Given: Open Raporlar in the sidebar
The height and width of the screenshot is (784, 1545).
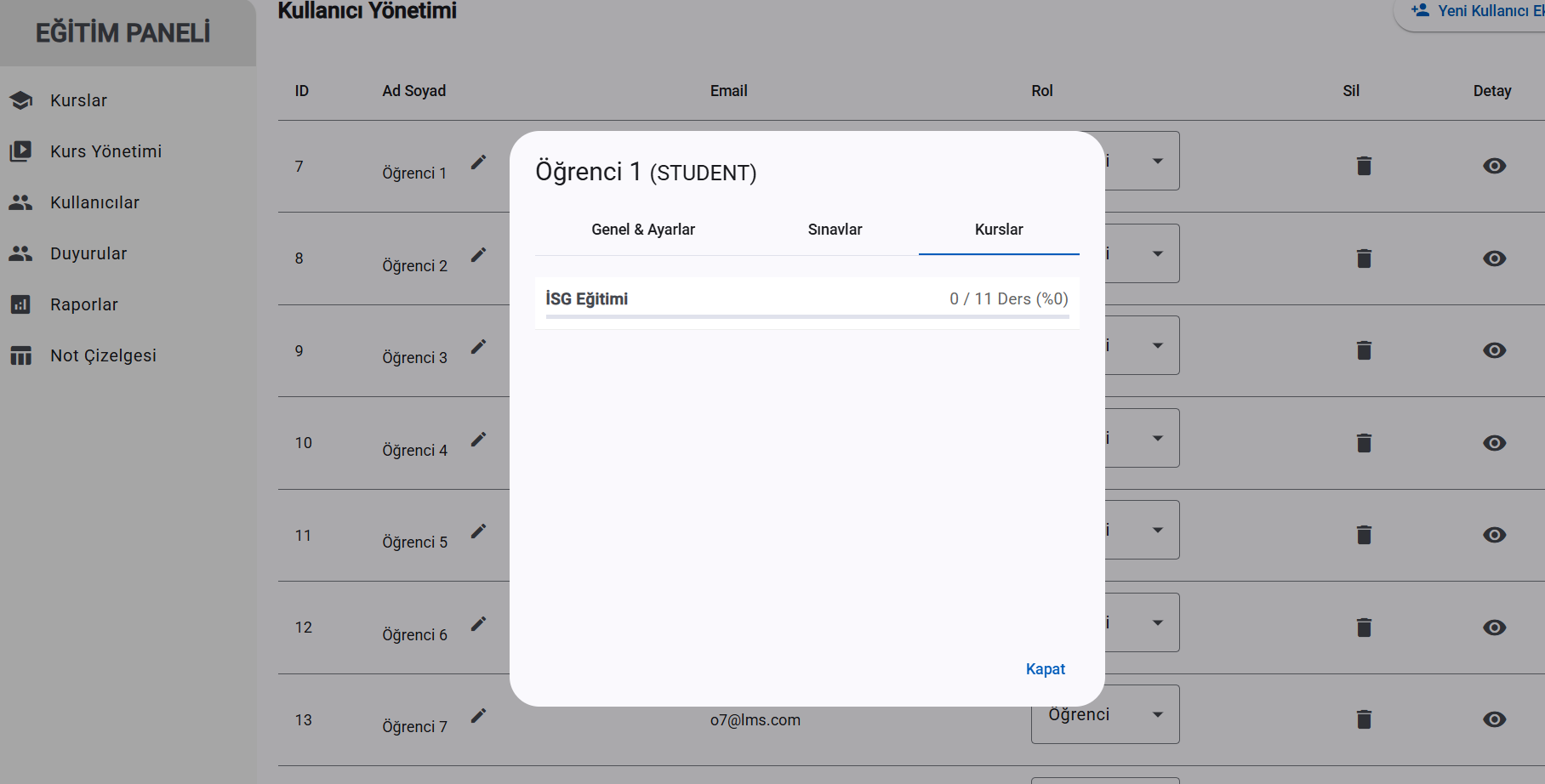Looking at the screenshot, I should pos(83,304).
